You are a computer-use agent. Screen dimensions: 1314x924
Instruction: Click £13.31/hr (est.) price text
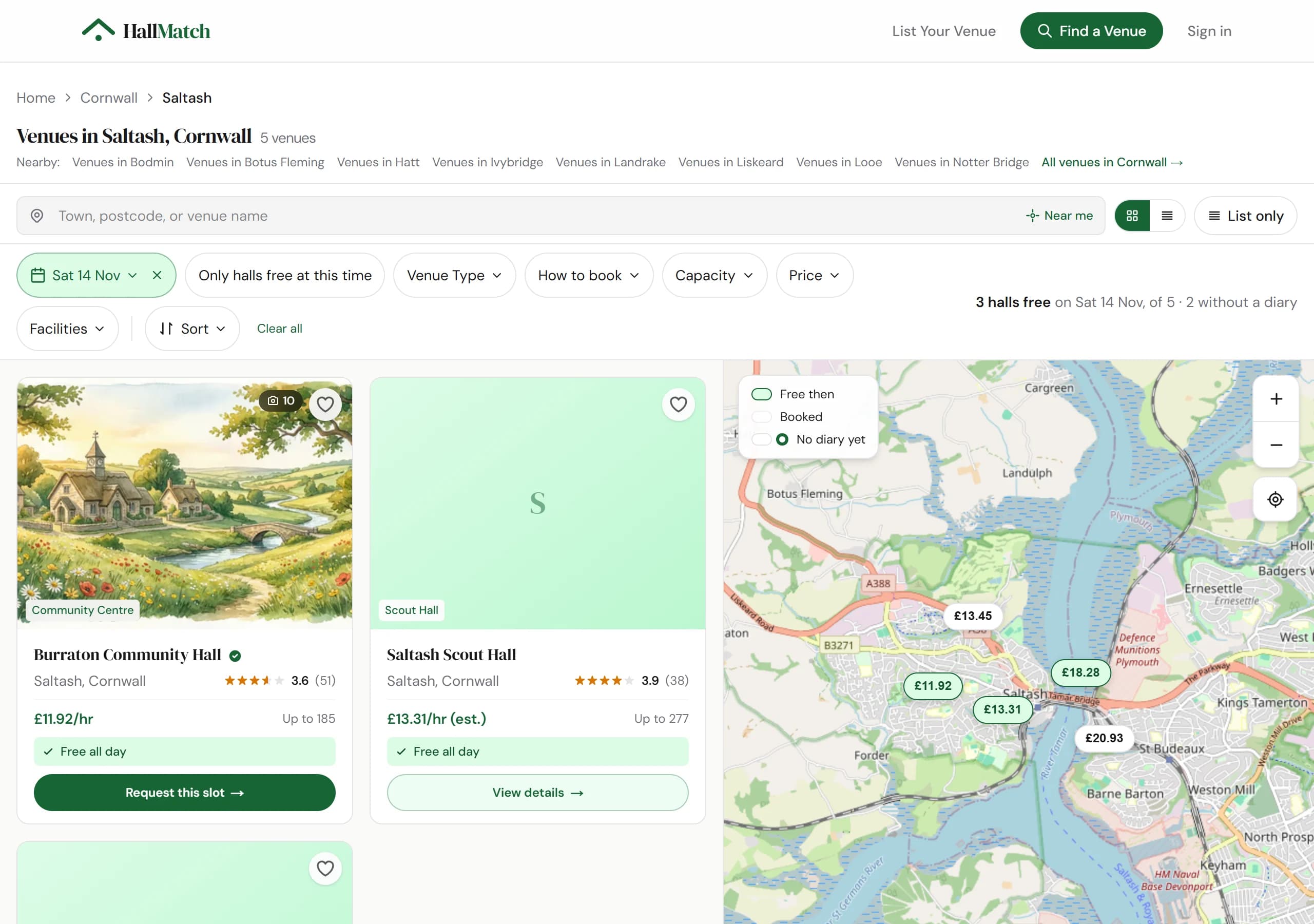(436, 719)
